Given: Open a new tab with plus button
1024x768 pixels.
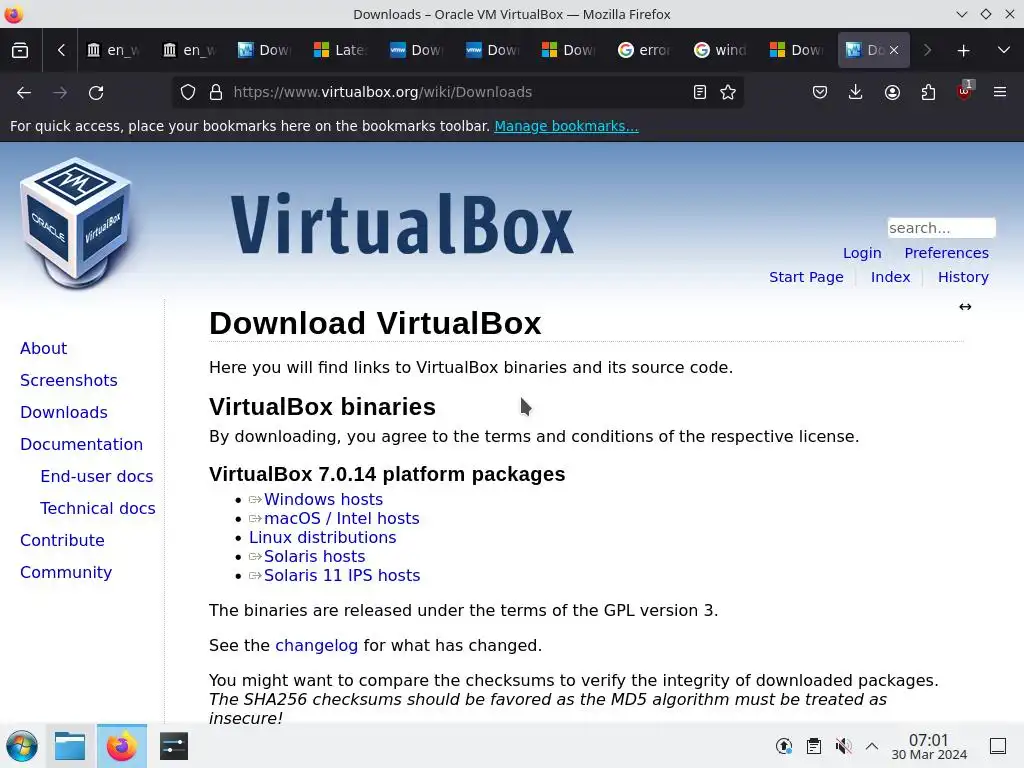Looking at the screenshot, I should [x=963, y=50].
